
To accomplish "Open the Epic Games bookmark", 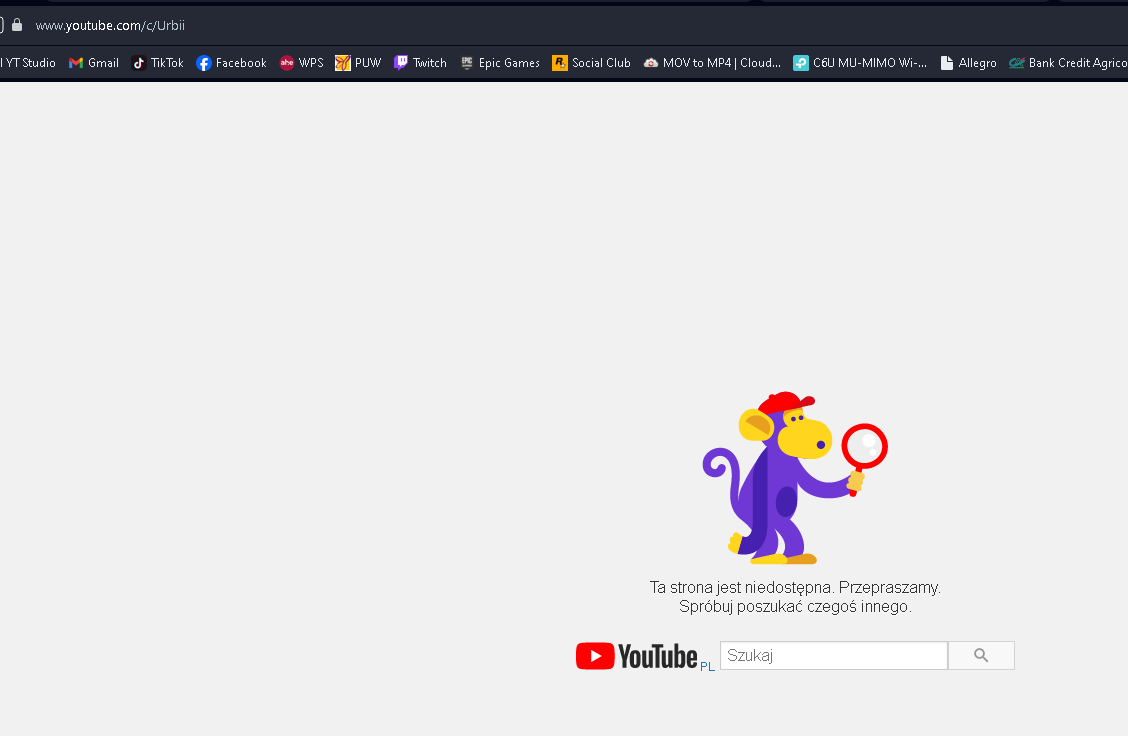I will 500,63.
